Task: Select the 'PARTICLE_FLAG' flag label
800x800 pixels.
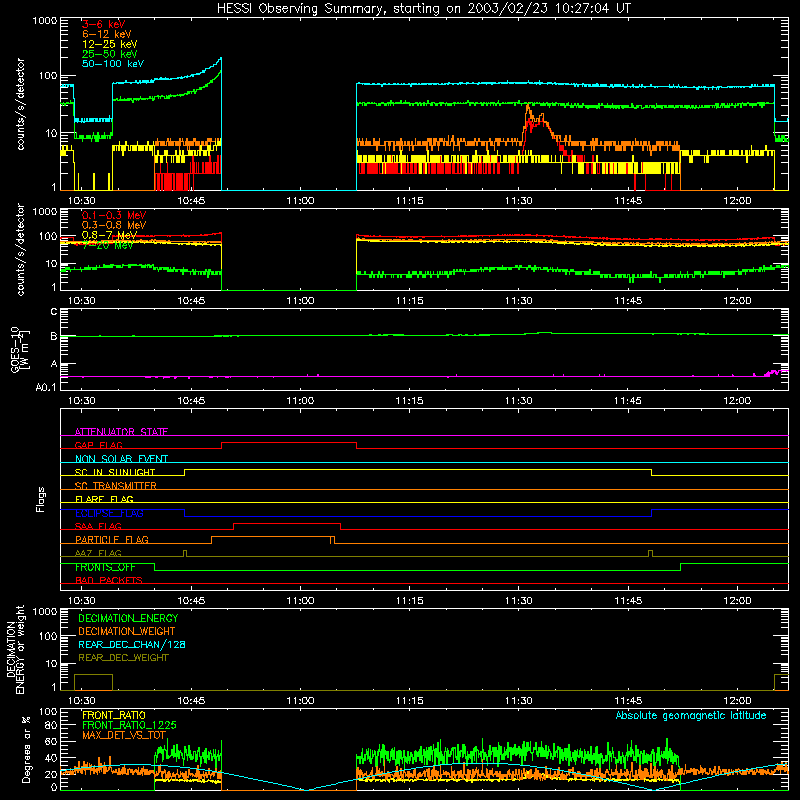Action: (x=112, y=539)
